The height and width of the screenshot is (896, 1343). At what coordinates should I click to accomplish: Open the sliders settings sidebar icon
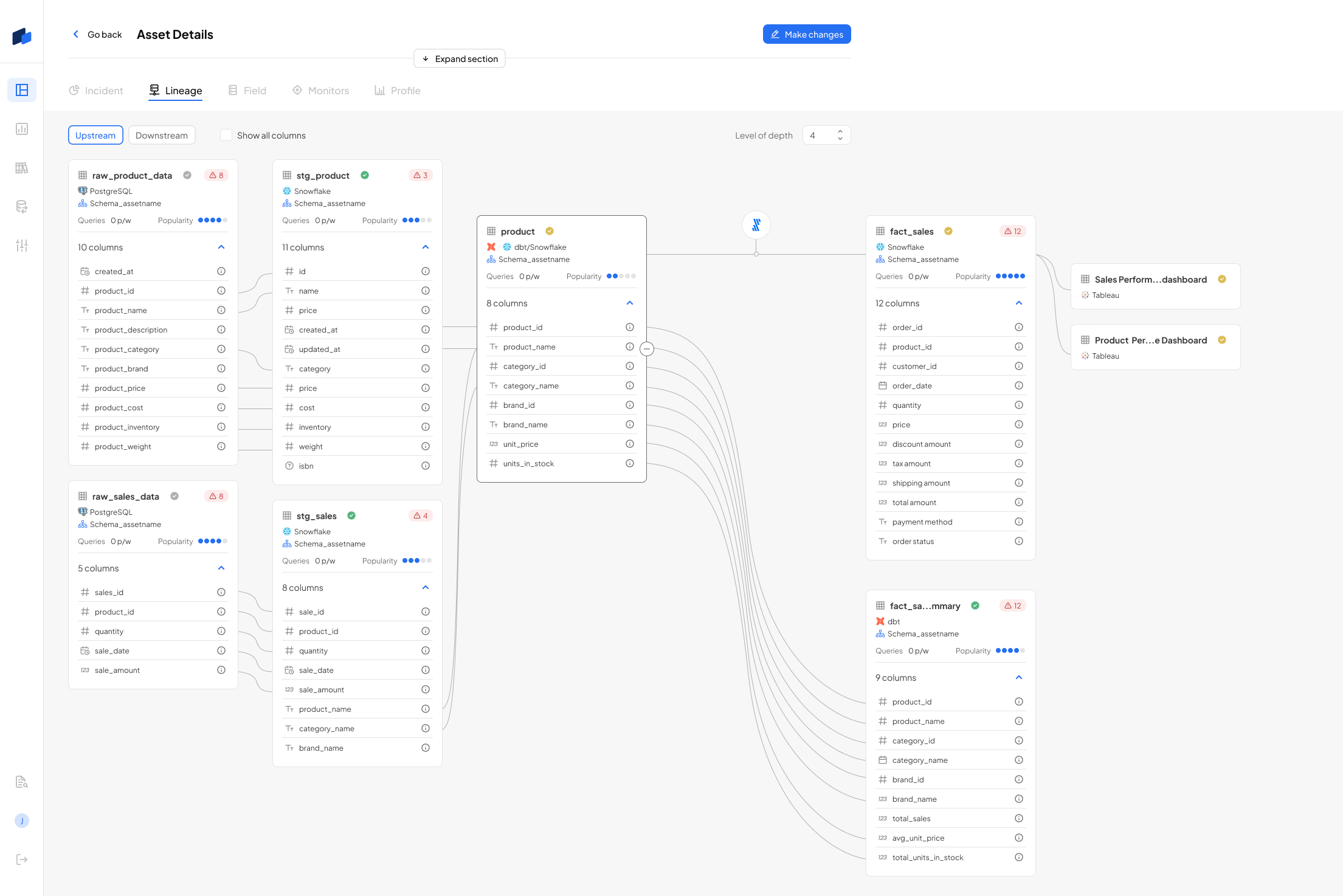22,246
